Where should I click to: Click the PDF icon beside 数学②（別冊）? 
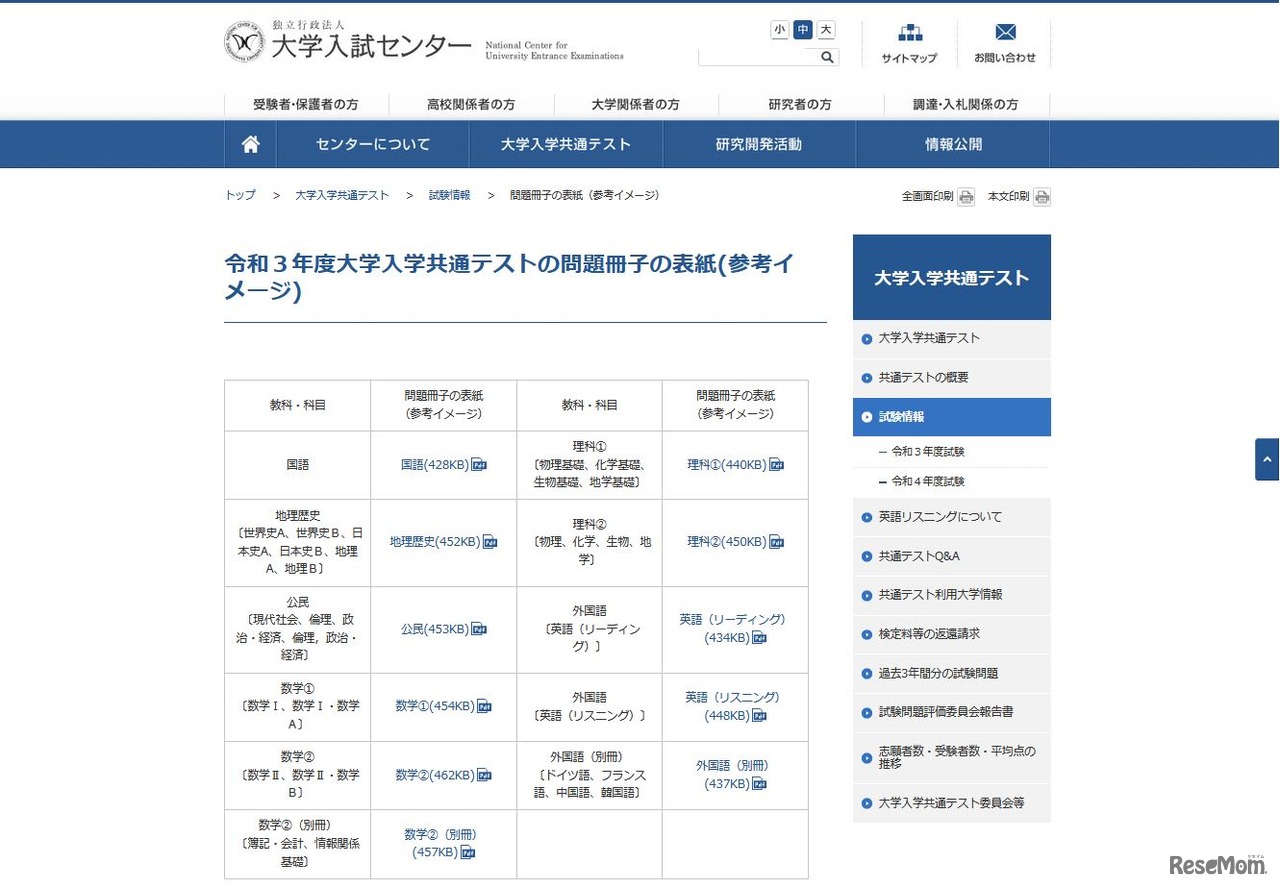(x=466, y=852)
